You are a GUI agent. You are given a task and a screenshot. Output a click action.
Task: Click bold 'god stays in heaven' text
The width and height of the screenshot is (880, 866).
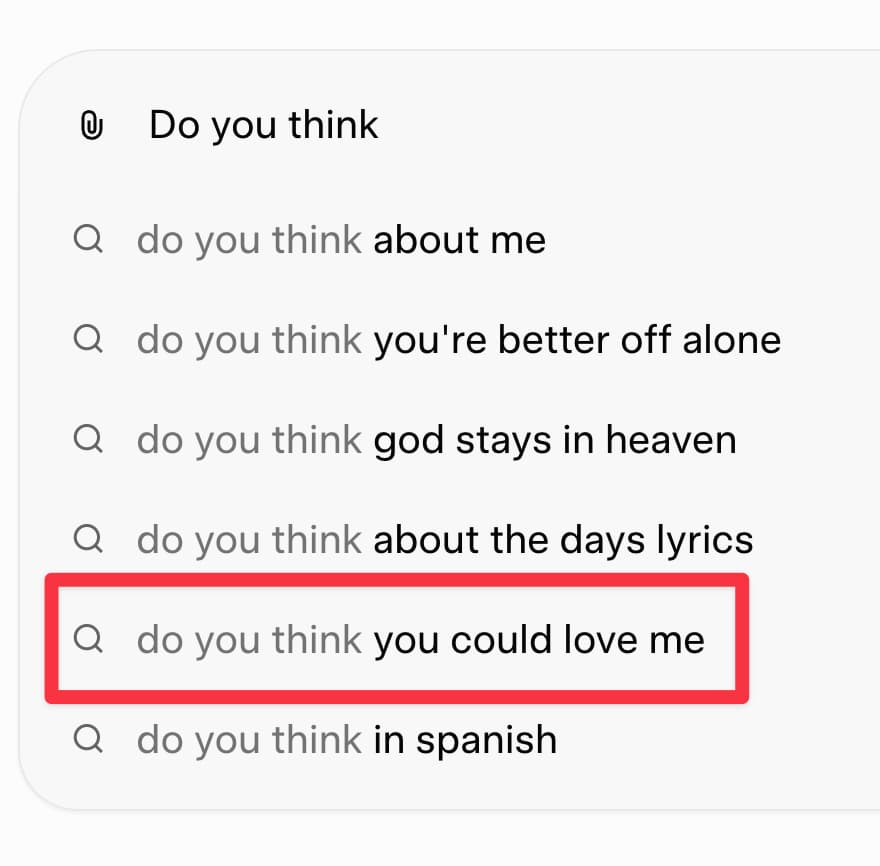(555, 440)
